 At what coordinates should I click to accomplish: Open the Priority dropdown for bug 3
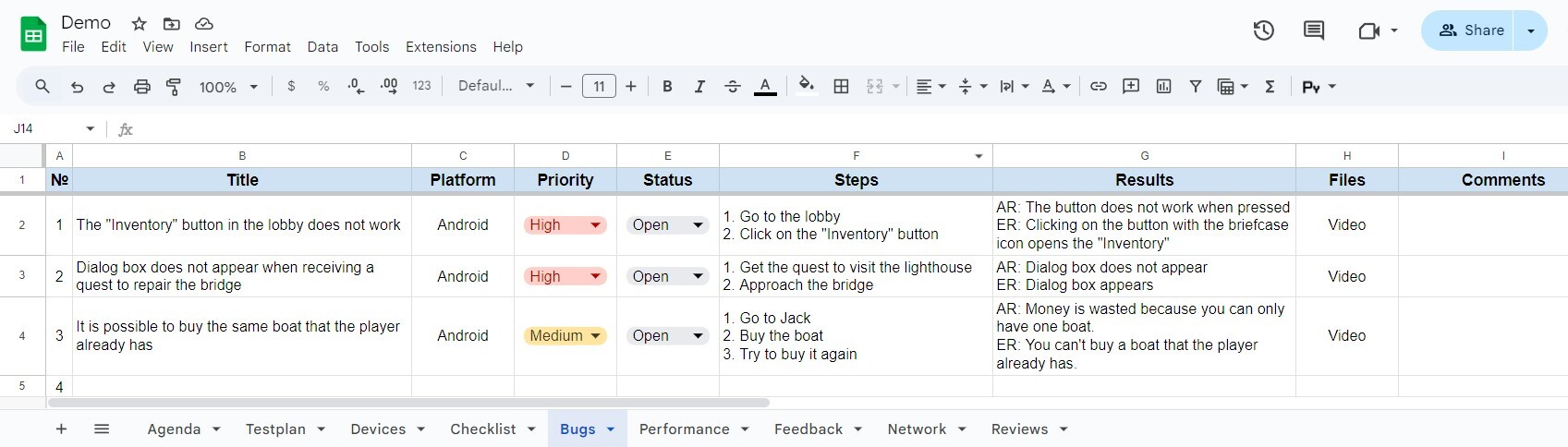(x=596, y=336)
